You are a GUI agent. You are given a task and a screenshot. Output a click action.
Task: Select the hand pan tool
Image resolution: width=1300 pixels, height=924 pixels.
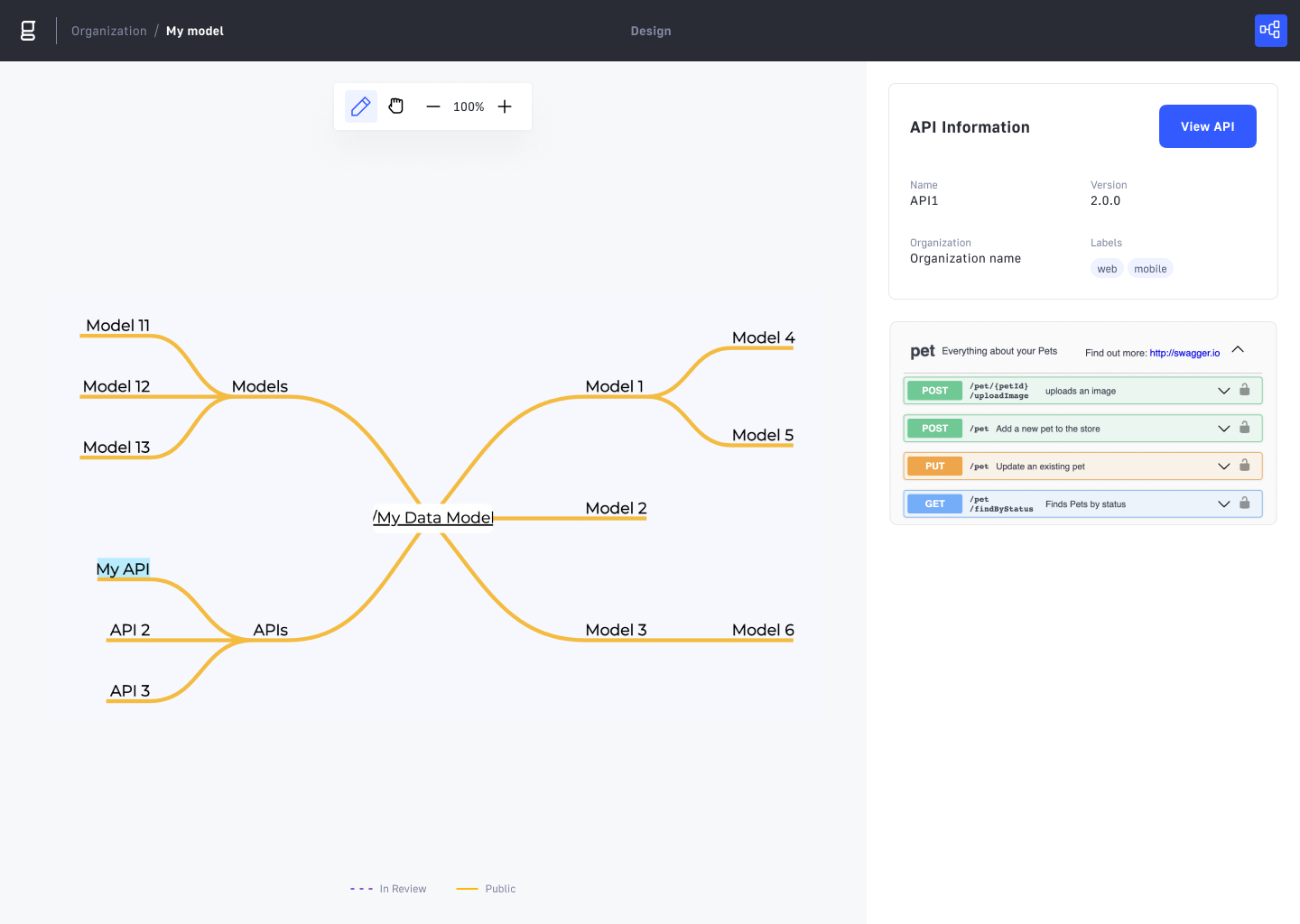[x=395, y=106]
